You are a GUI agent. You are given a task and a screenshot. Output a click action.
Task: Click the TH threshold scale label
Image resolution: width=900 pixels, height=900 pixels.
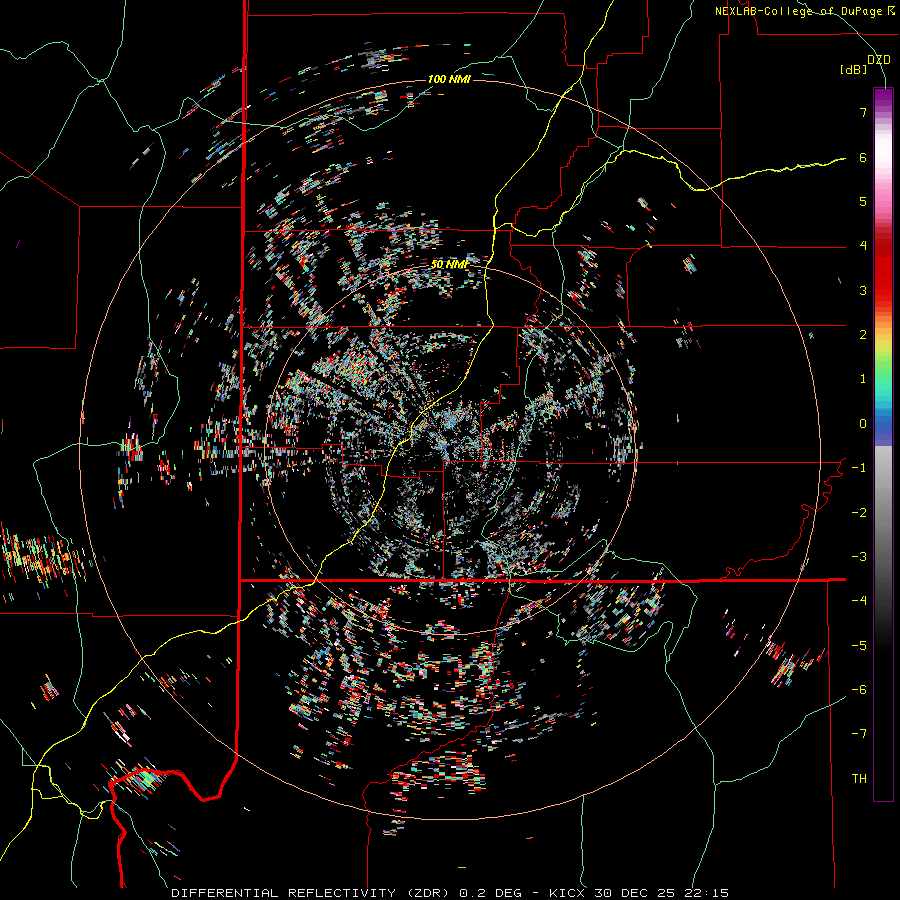pyautogui.click(x=859, y=778)
